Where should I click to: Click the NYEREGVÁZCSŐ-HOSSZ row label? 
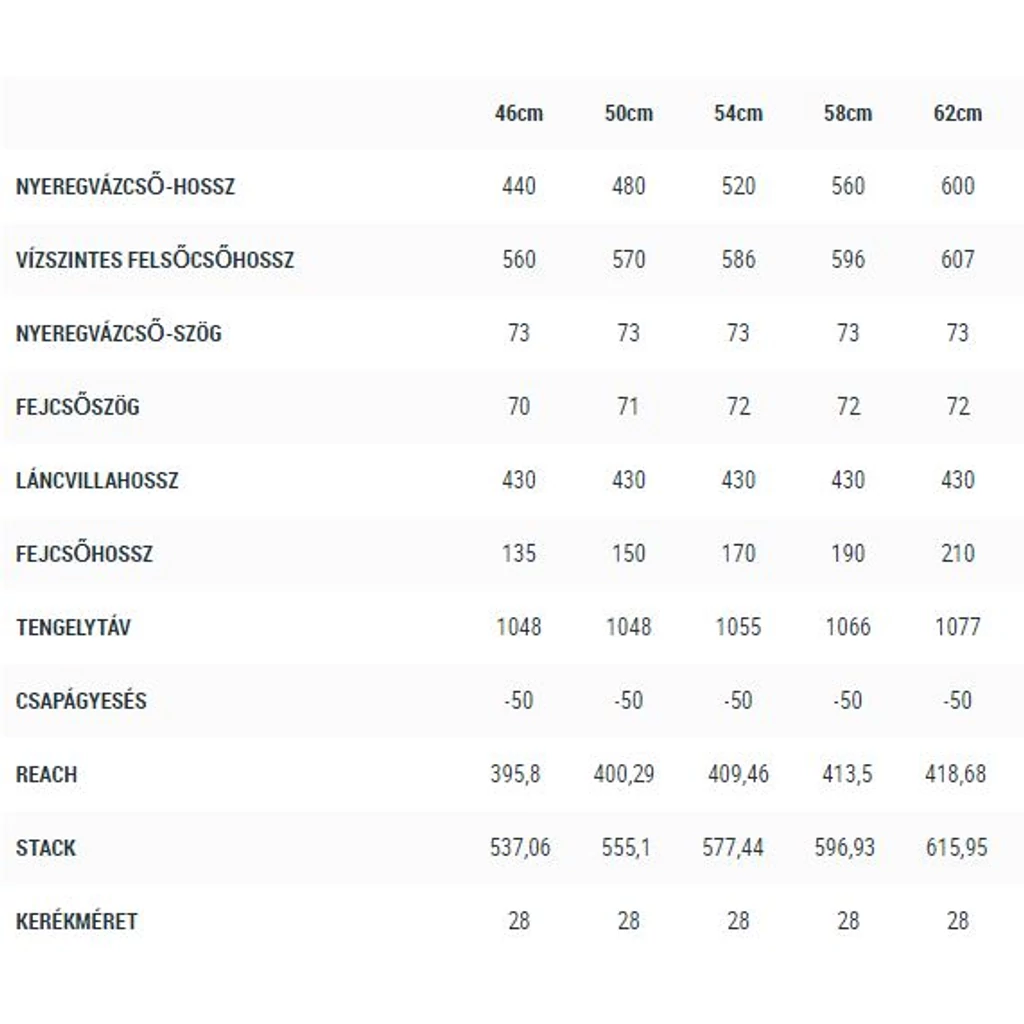pyautogui.click(x=125, y=186)
